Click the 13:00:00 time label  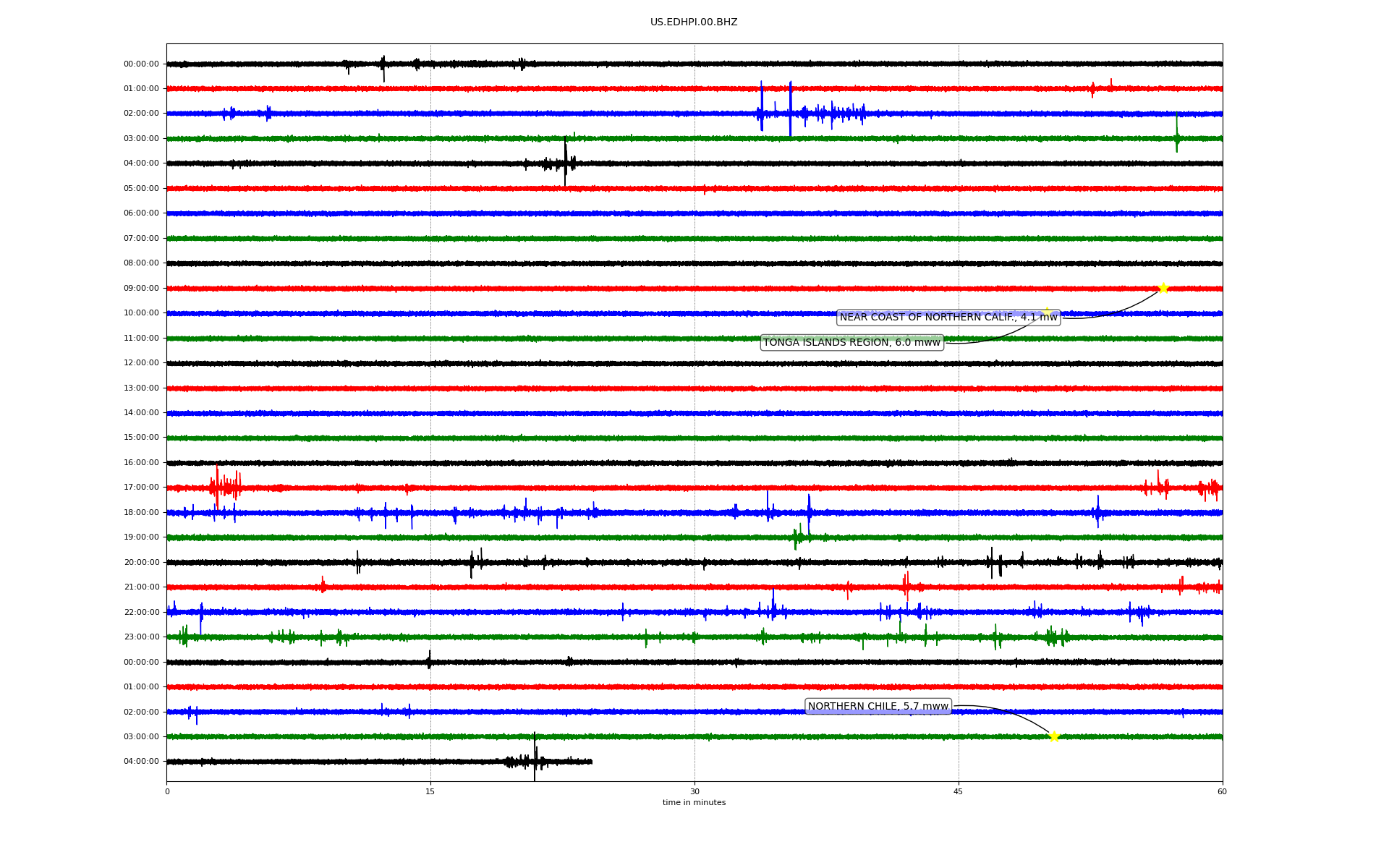(141, 388)
